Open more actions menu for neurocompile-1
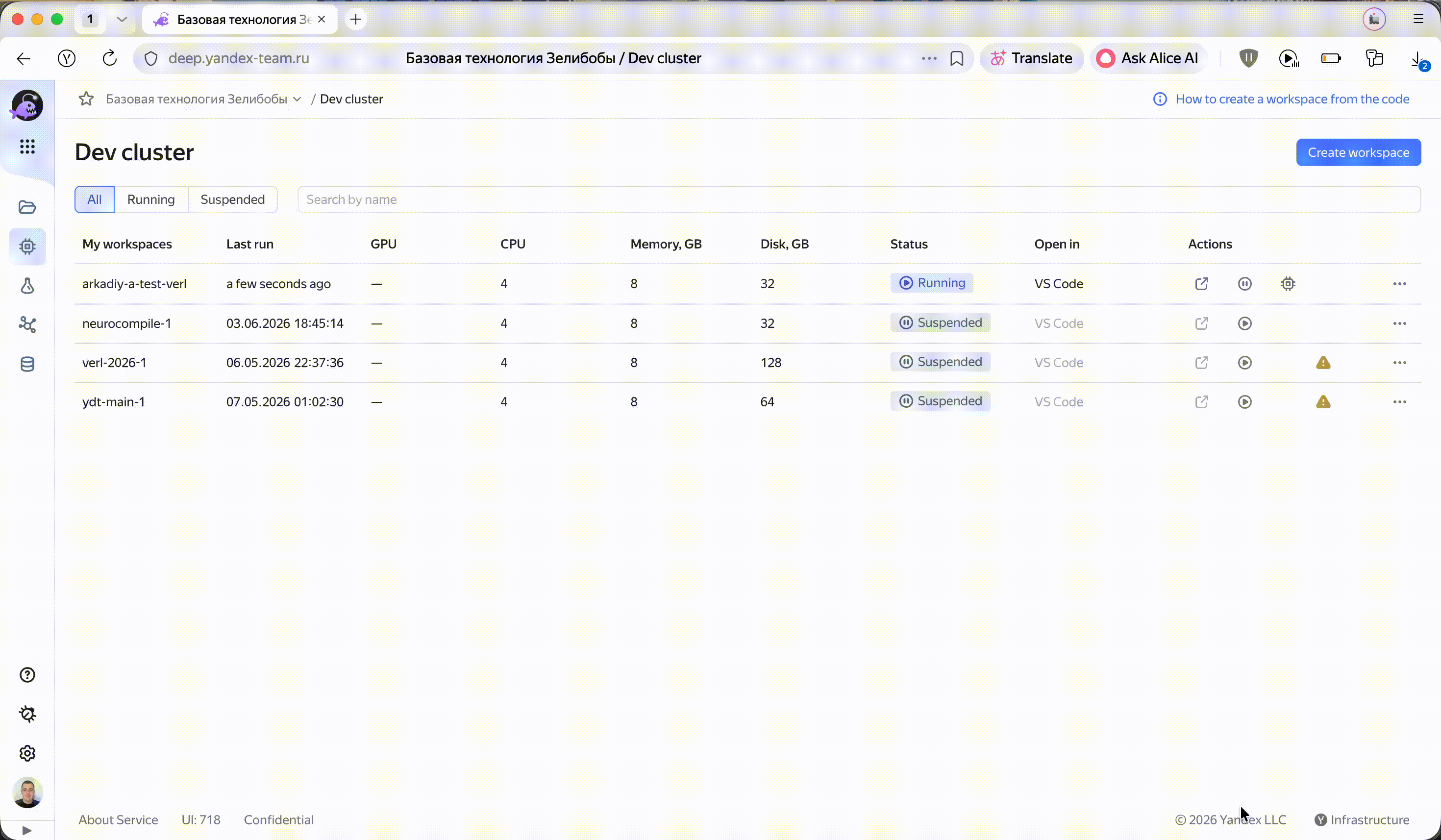Screen dimensions: 1441x840 tap(1399, 323)
